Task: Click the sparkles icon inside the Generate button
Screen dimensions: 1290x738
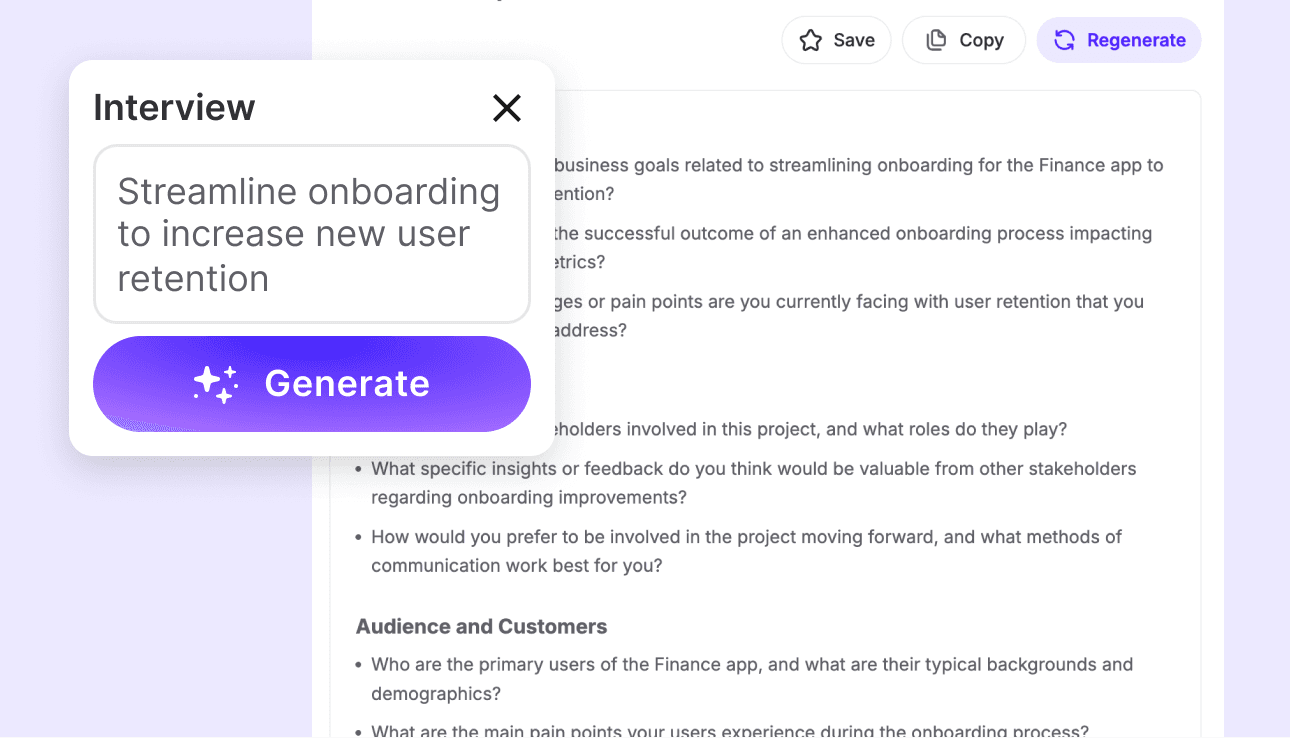Action: 219,383
